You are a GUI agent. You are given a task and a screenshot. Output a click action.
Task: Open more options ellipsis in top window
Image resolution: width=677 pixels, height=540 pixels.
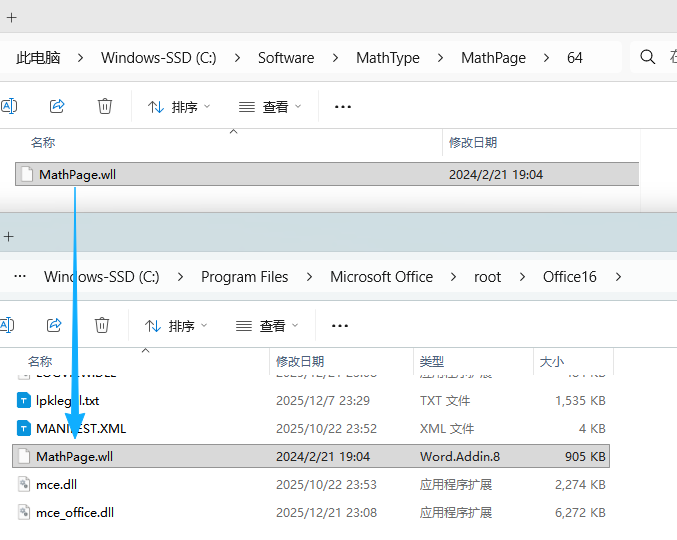(x=343, y=107)
